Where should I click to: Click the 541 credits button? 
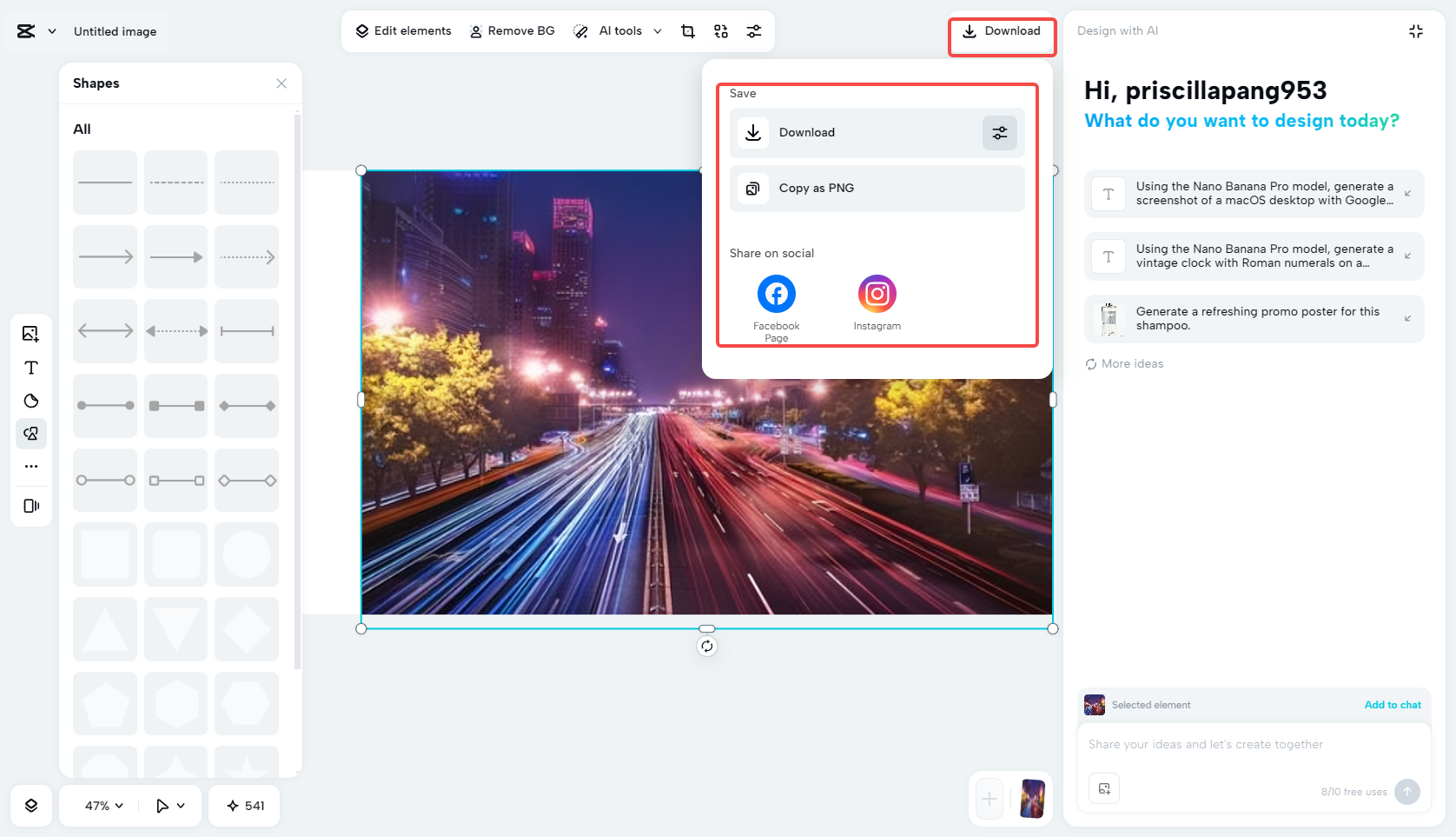245,806
